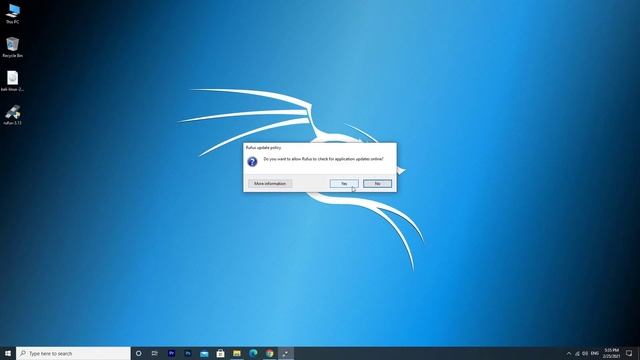
Task: Open the Windows Start menu
Action: point(8,353)
